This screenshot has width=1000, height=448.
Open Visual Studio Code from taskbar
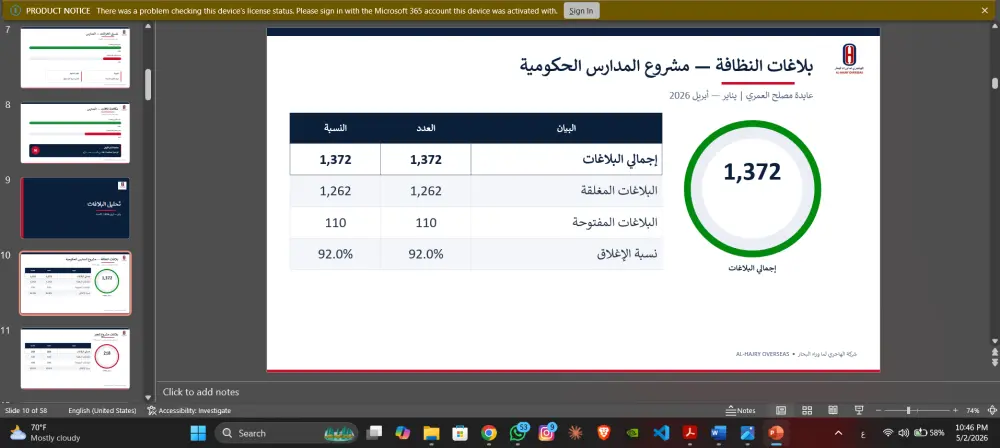click(x=661, y=433)
